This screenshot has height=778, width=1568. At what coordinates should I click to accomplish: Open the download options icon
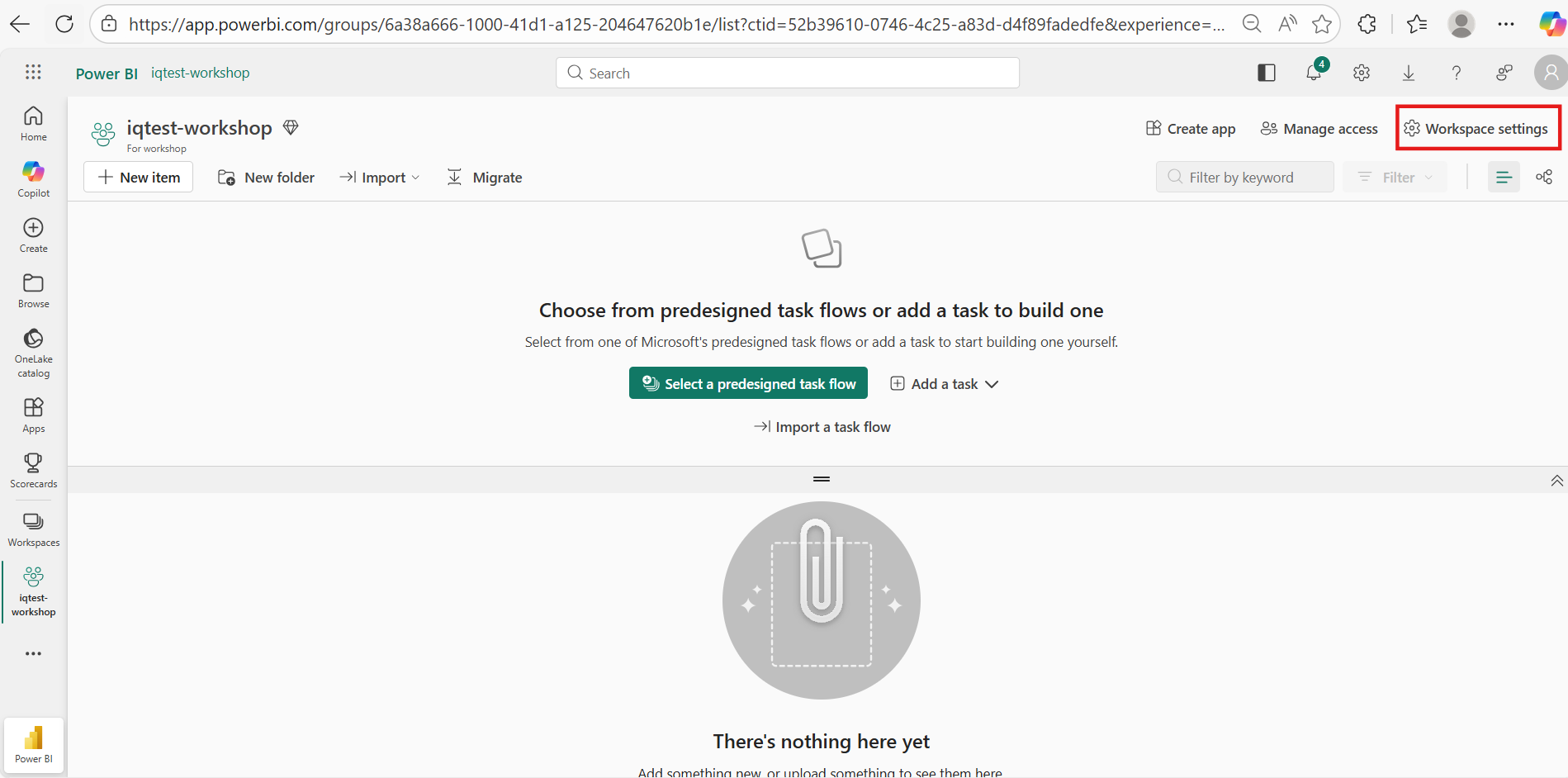coord(1408,73)
